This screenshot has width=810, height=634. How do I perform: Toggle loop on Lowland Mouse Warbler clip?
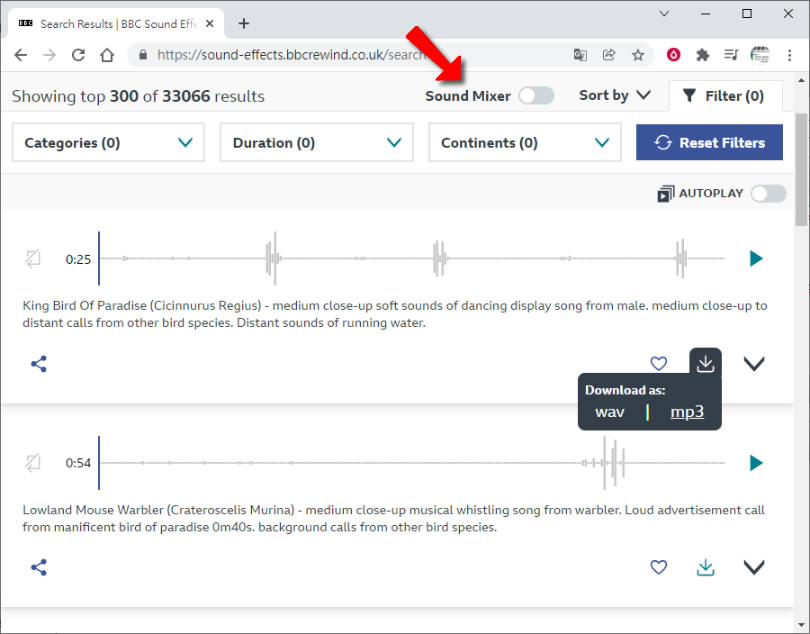[33, 462]
